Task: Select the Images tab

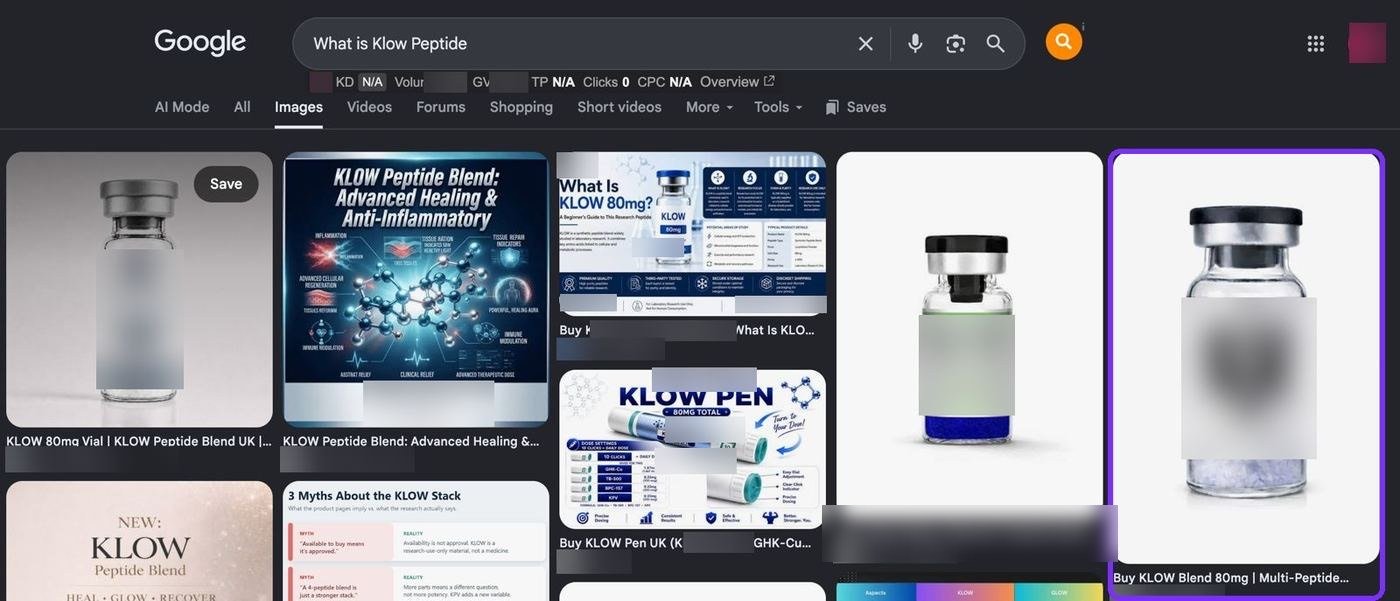Action: (299, 107)
